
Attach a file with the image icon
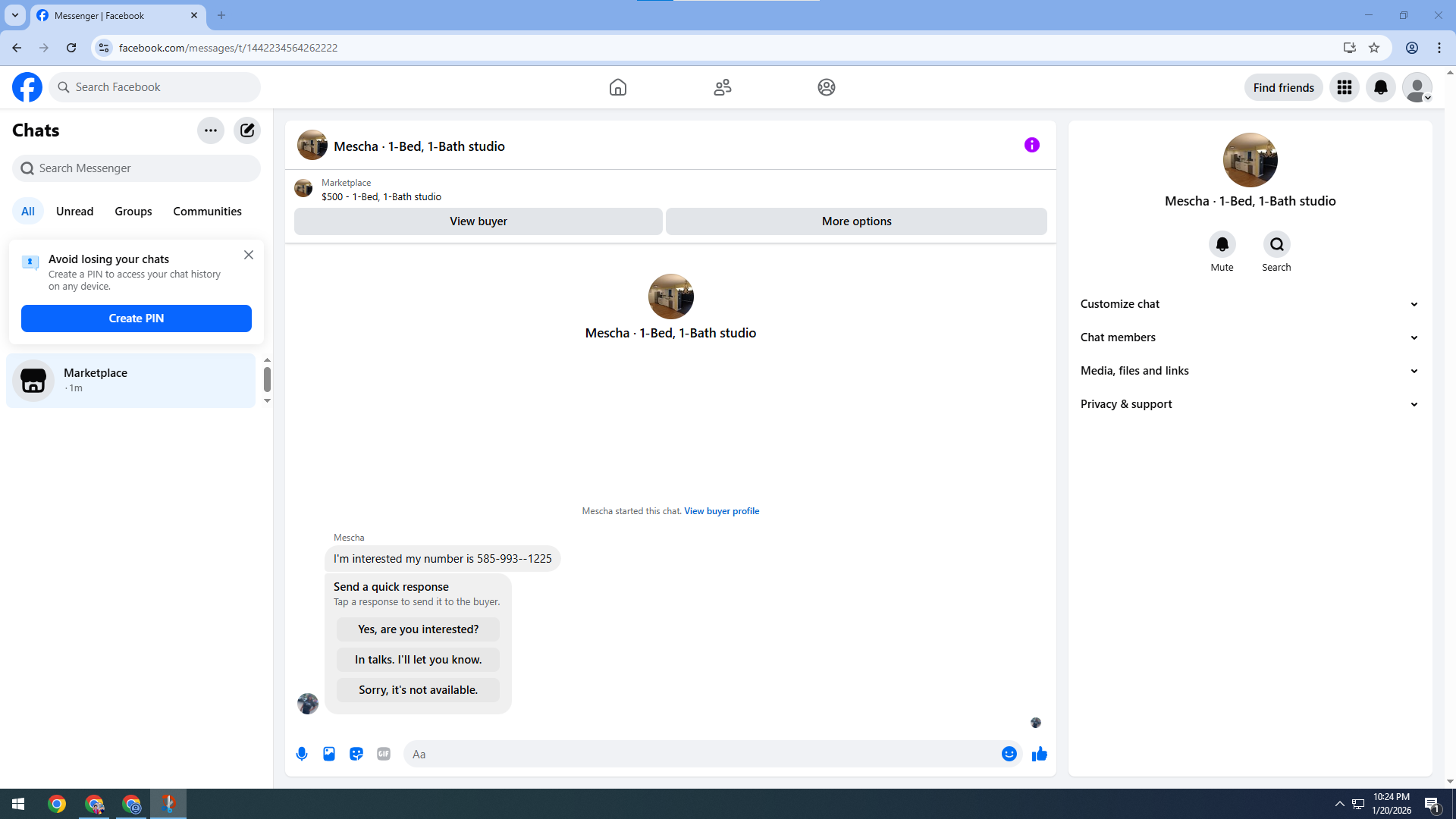[329, 754]
